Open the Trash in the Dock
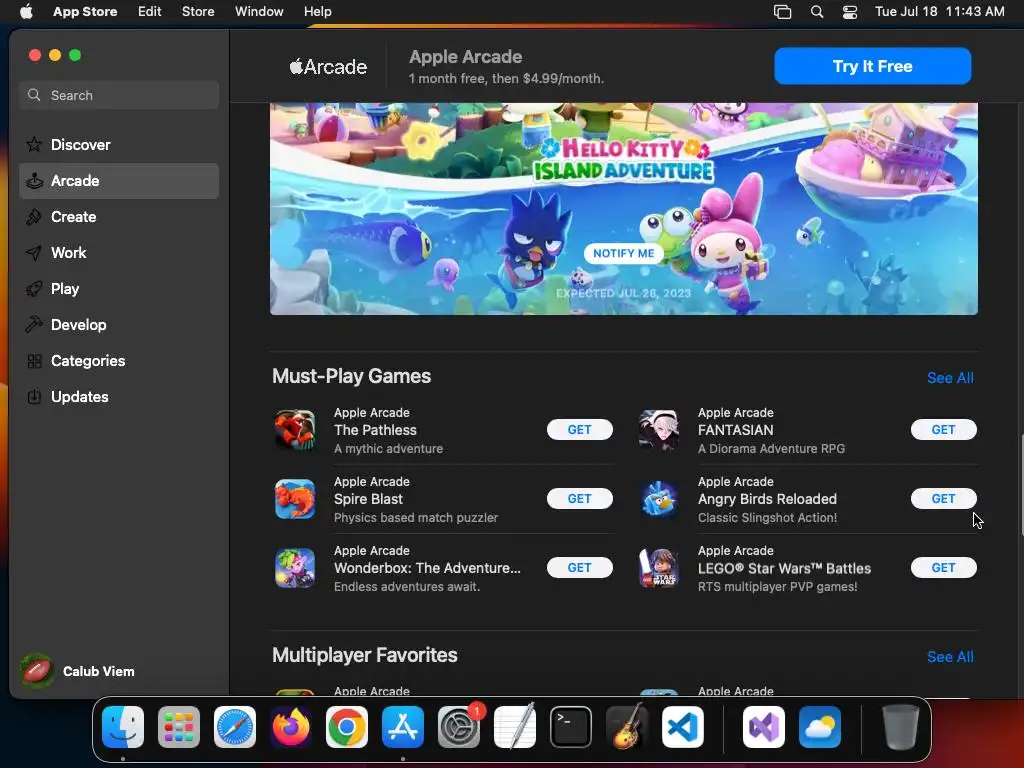The height and width of the screenshot is (768, 1024). [x=901, y=727]
